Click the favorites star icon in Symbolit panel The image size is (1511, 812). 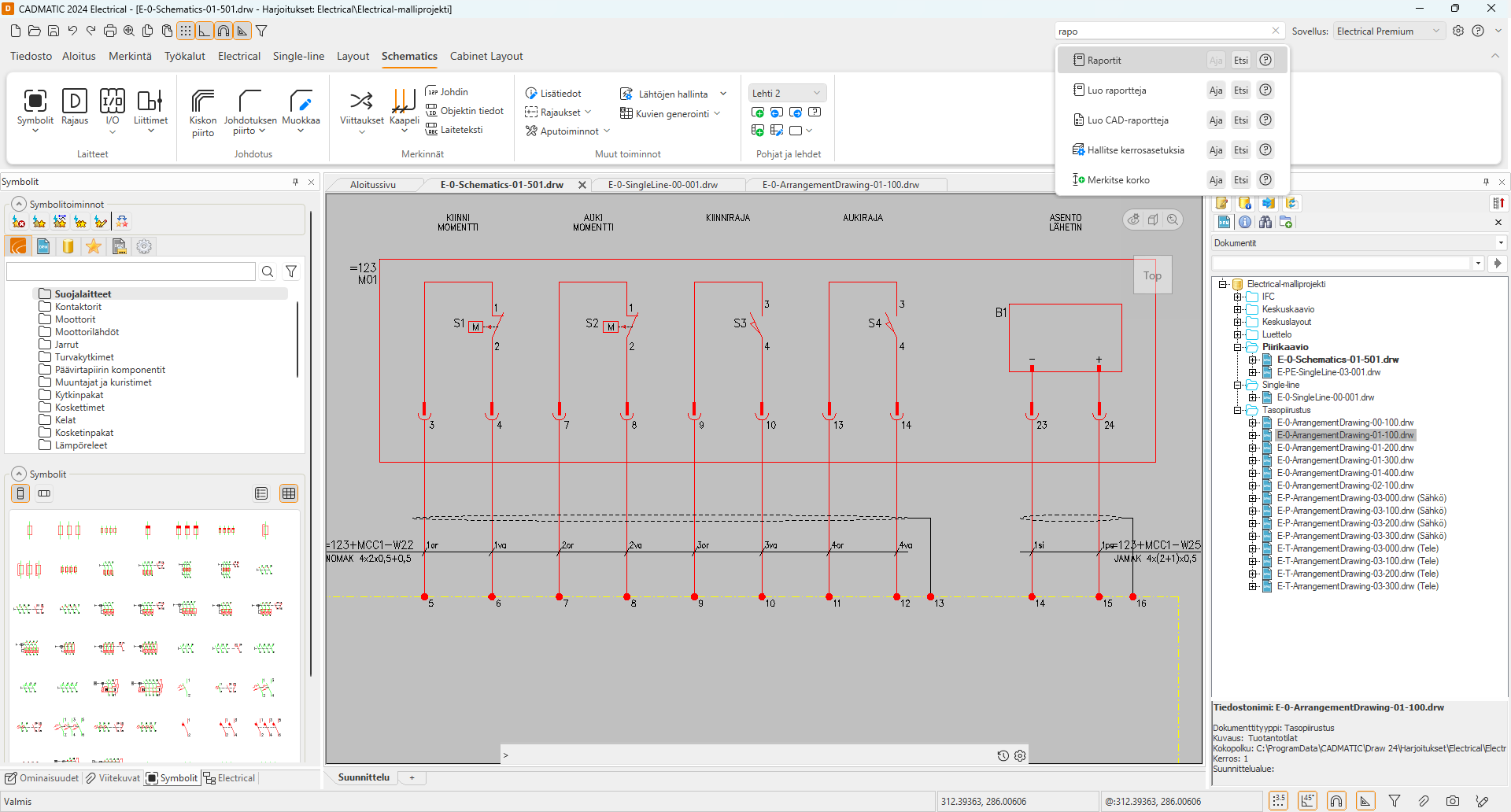tap(94, 246)
